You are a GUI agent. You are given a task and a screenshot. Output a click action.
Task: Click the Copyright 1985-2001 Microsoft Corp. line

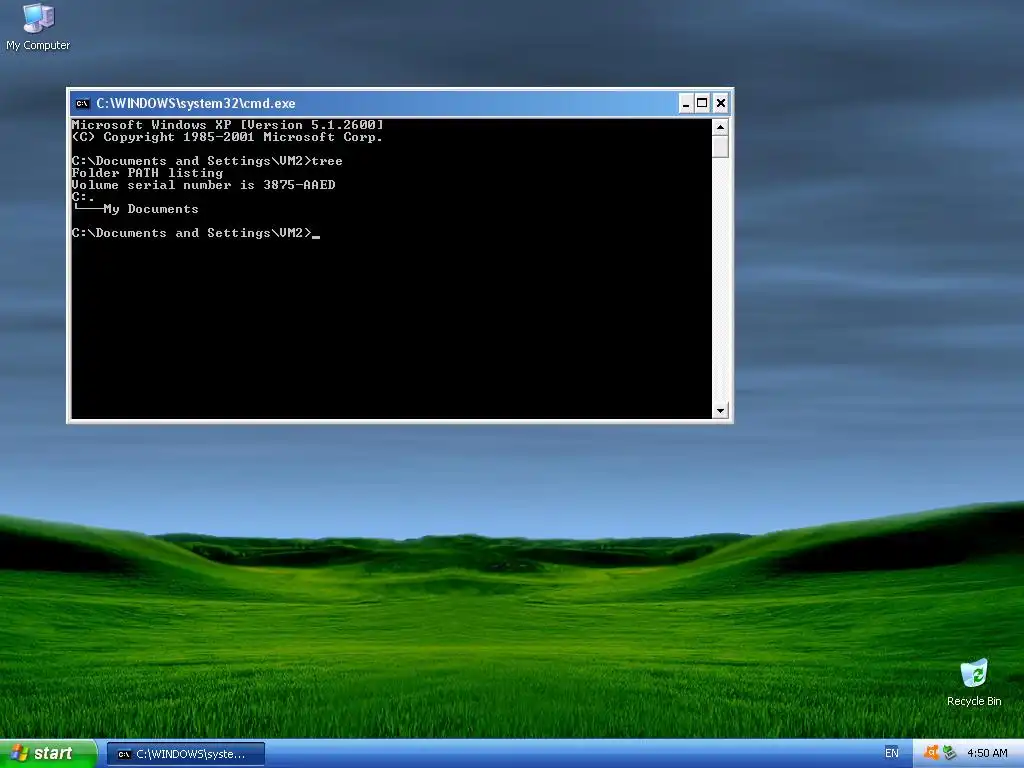(227, 137)
